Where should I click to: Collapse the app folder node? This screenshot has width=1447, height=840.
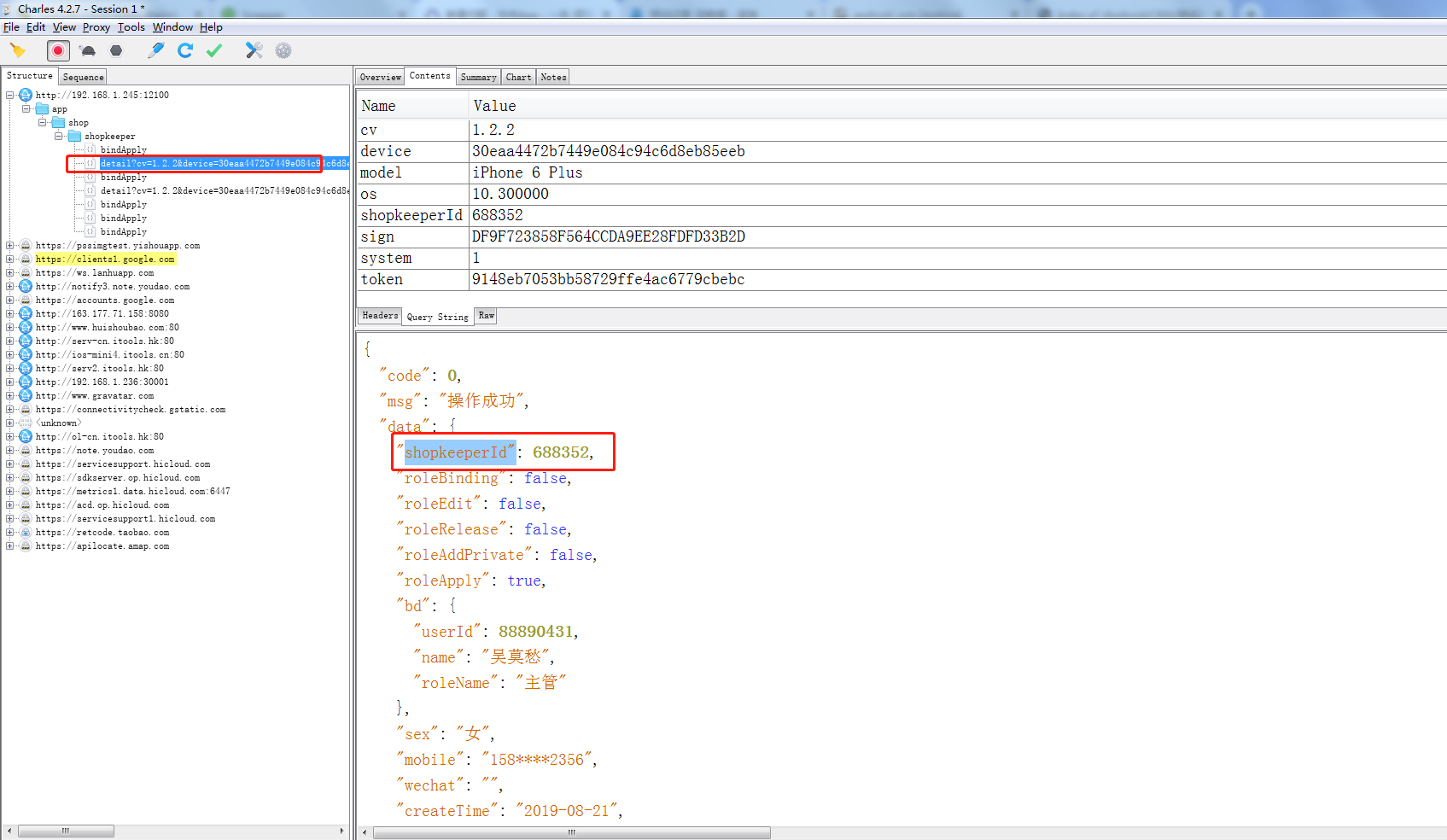(x=26, y=109)
